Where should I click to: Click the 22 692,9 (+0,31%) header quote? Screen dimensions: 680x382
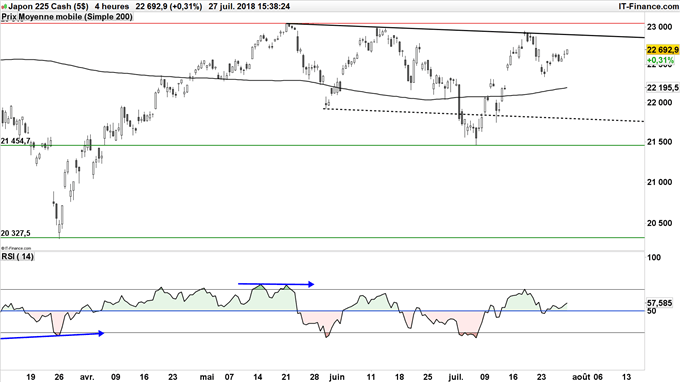click(x=169, y=7)
